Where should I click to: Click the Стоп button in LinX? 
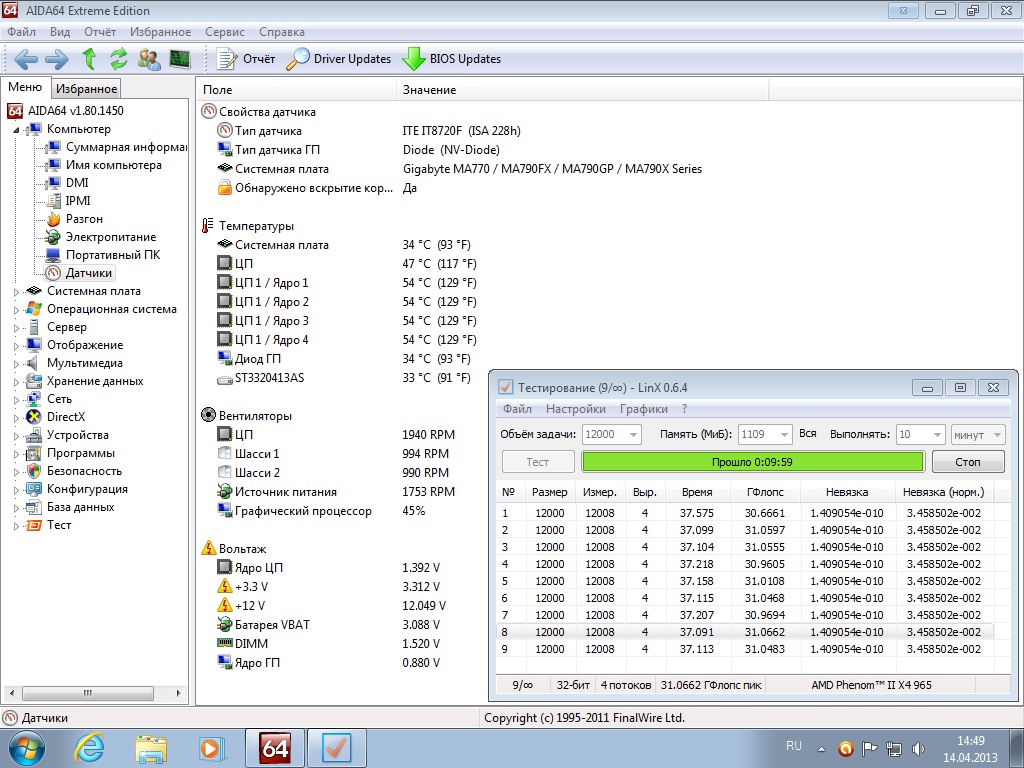click(968, 462)
